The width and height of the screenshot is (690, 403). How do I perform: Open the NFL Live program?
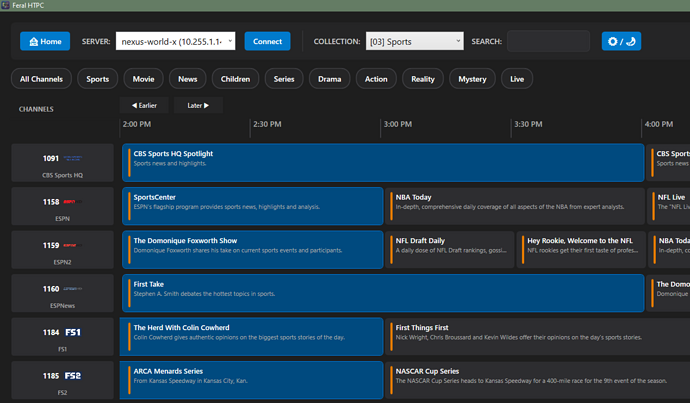668,206
